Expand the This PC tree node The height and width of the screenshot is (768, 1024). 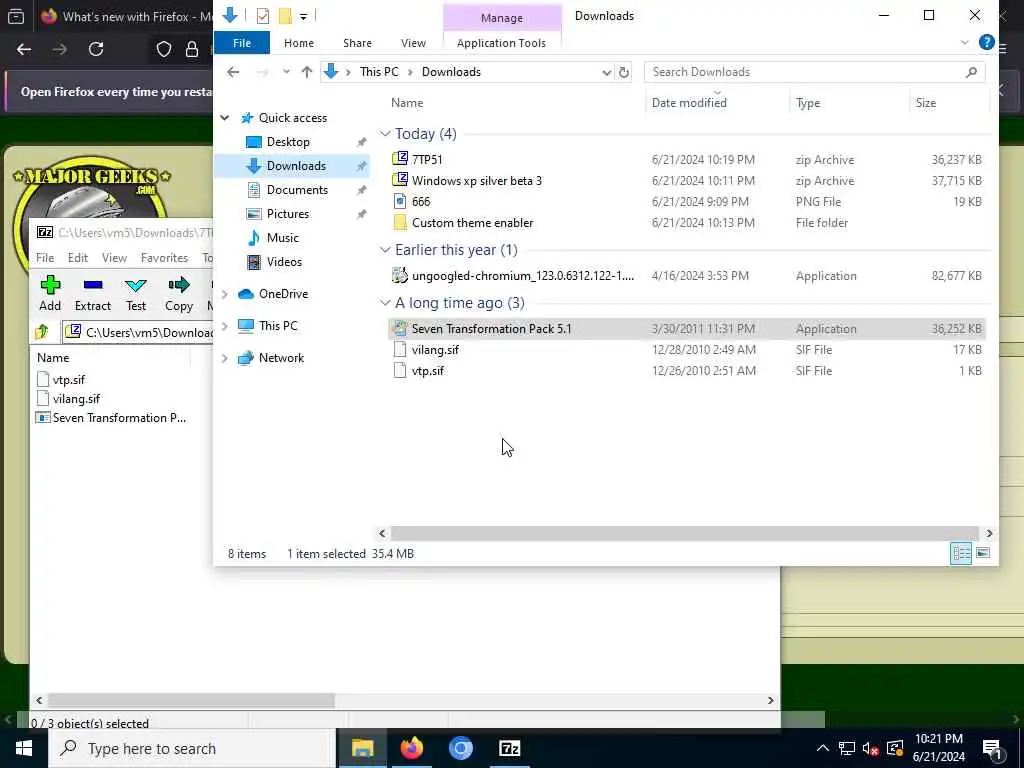coord(225,326)
